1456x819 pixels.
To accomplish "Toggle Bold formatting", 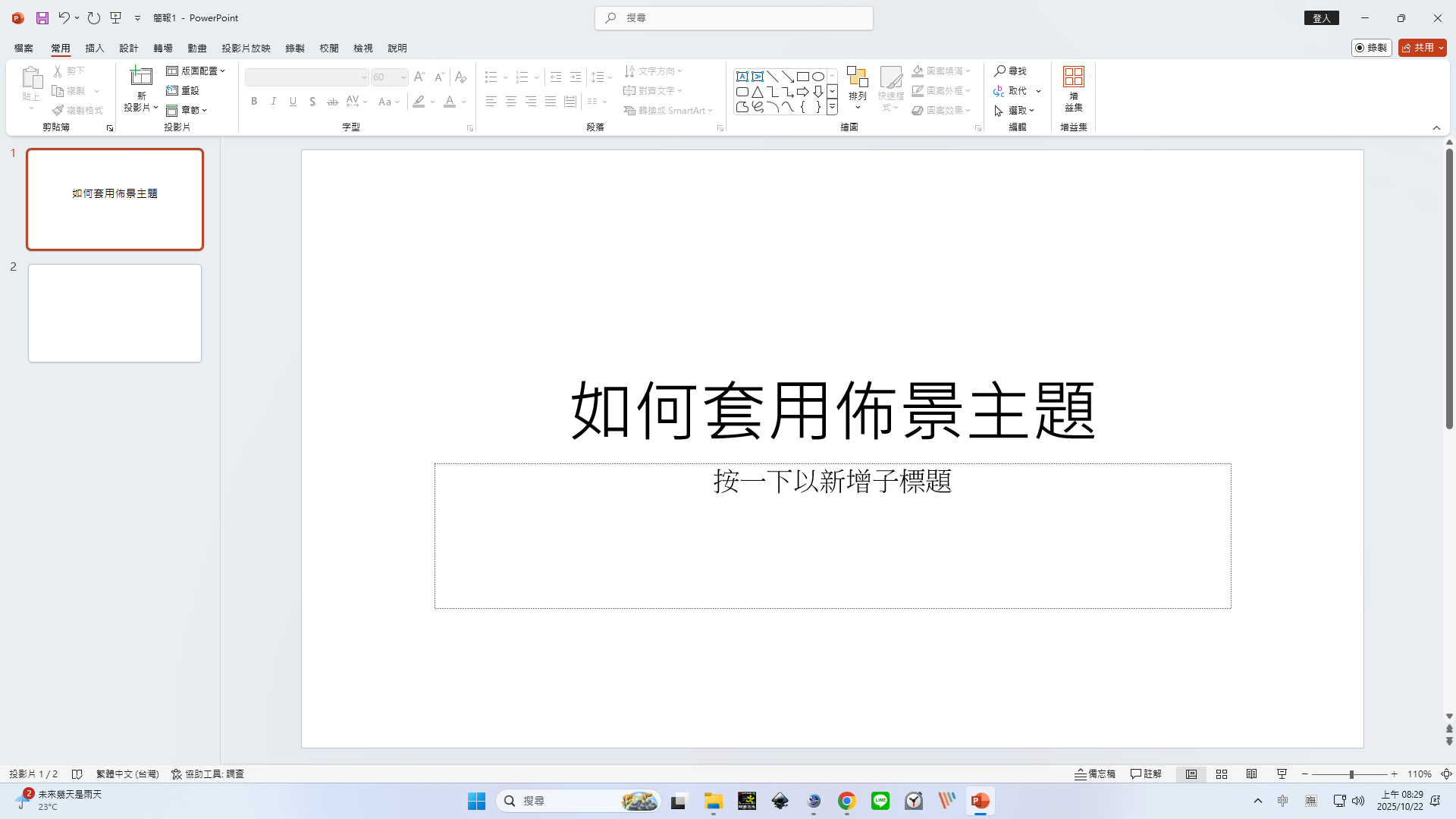I will tap(254, 102).
